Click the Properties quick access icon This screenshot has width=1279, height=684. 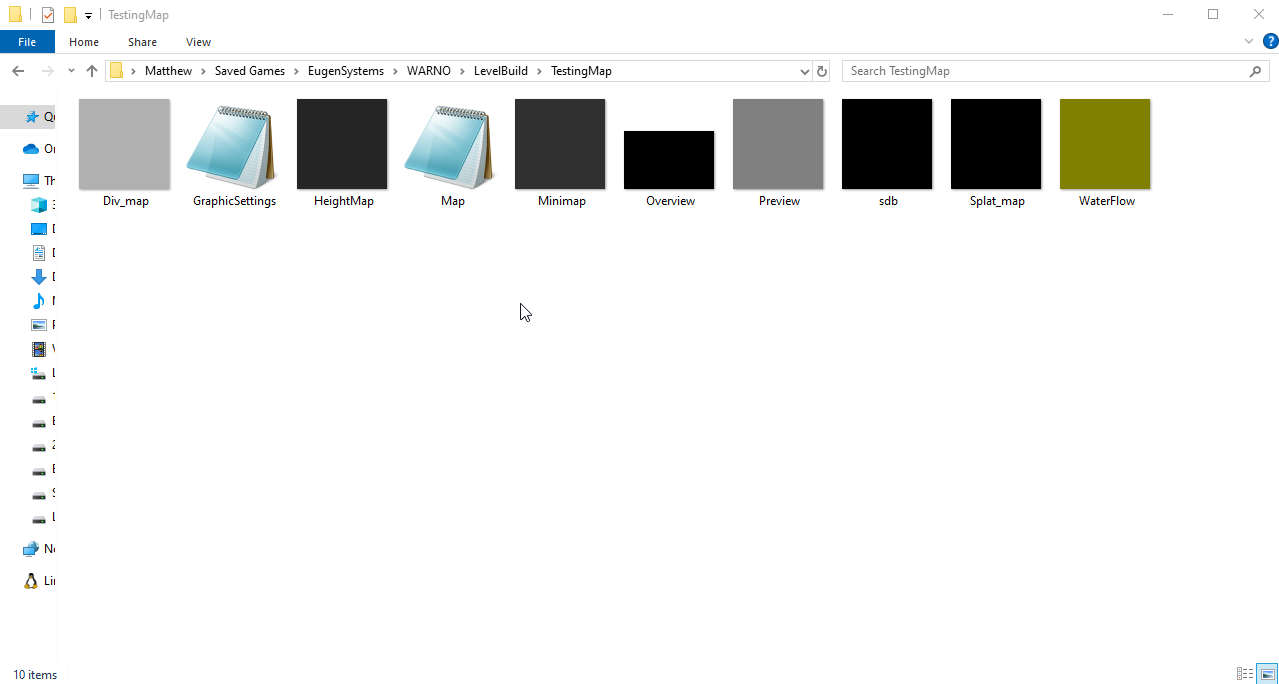pyautogui.click(x=48, y=15)
